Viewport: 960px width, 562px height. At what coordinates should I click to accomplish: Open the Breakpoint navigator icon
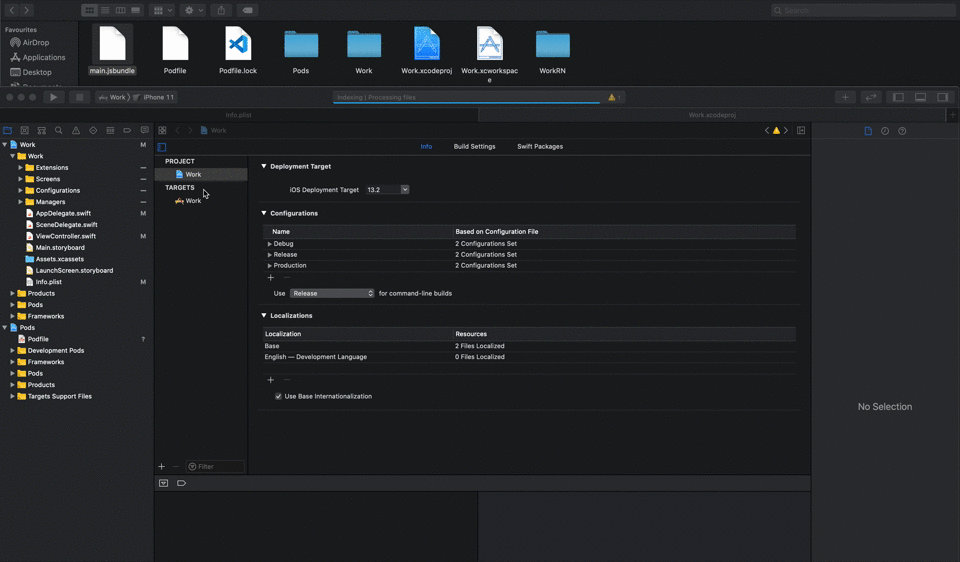pyautogui.click(x=127, y=131)
